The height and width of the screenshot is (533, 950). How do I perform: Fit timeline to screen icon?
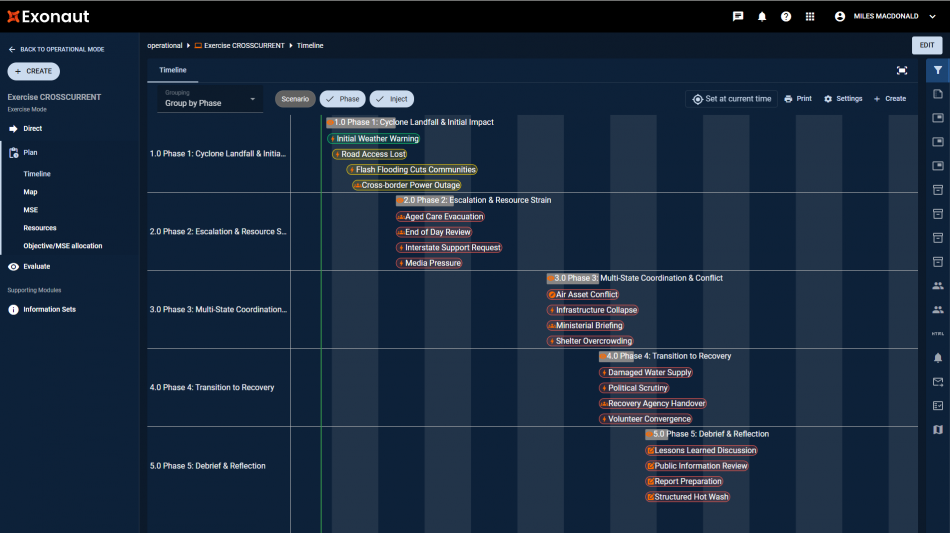click(x=902, y=70)
